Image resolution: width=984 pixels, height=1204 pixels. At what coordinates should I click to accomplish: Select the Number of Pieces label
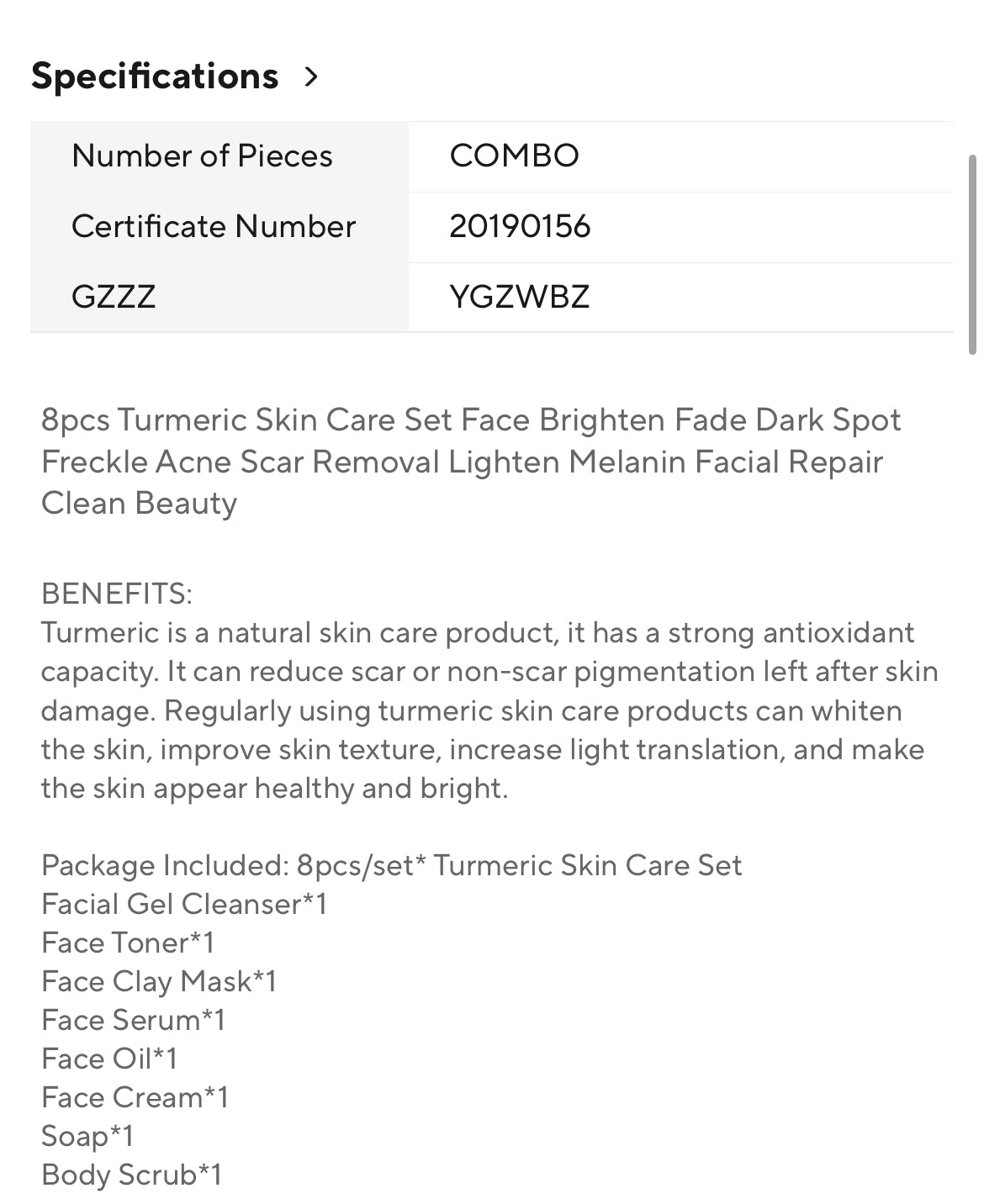point(202,156)
